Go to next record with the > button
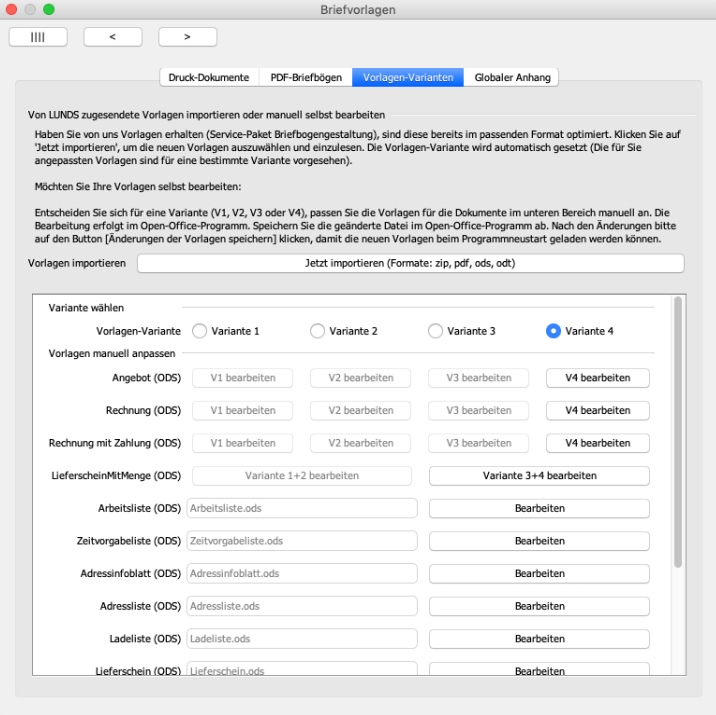The width and height of the screenshot is (716, 715). 187,37
